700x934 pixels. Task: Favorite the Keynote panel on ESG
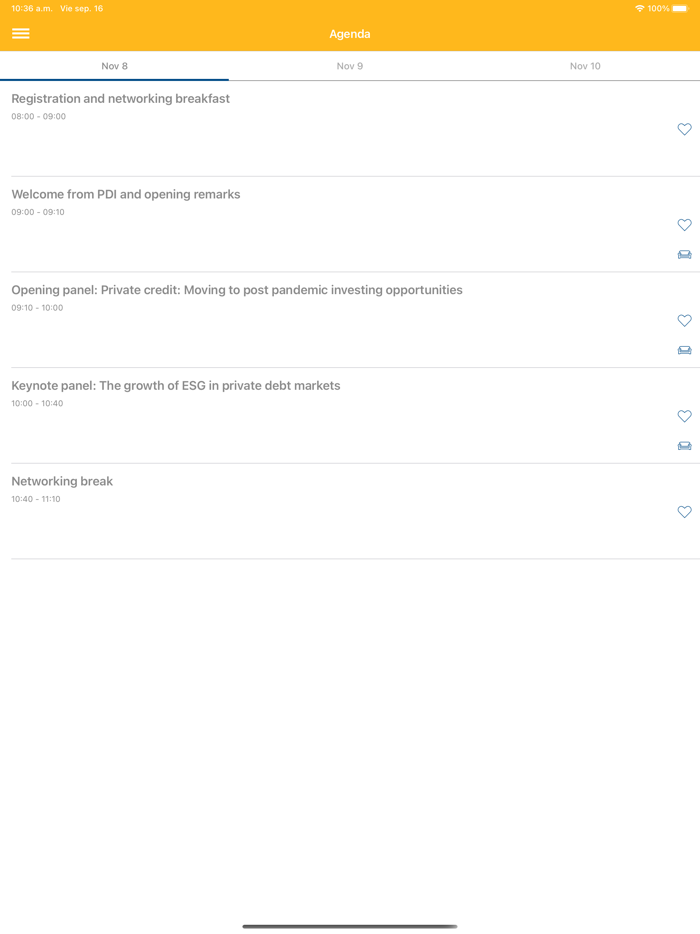pos(684,416)
